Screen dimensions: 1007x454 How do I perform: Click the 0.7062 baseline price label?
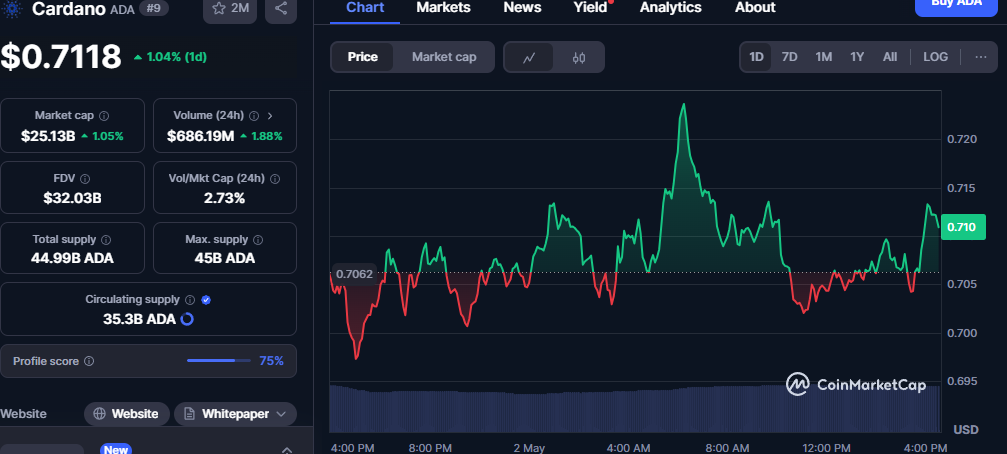(x=355, y=274)
